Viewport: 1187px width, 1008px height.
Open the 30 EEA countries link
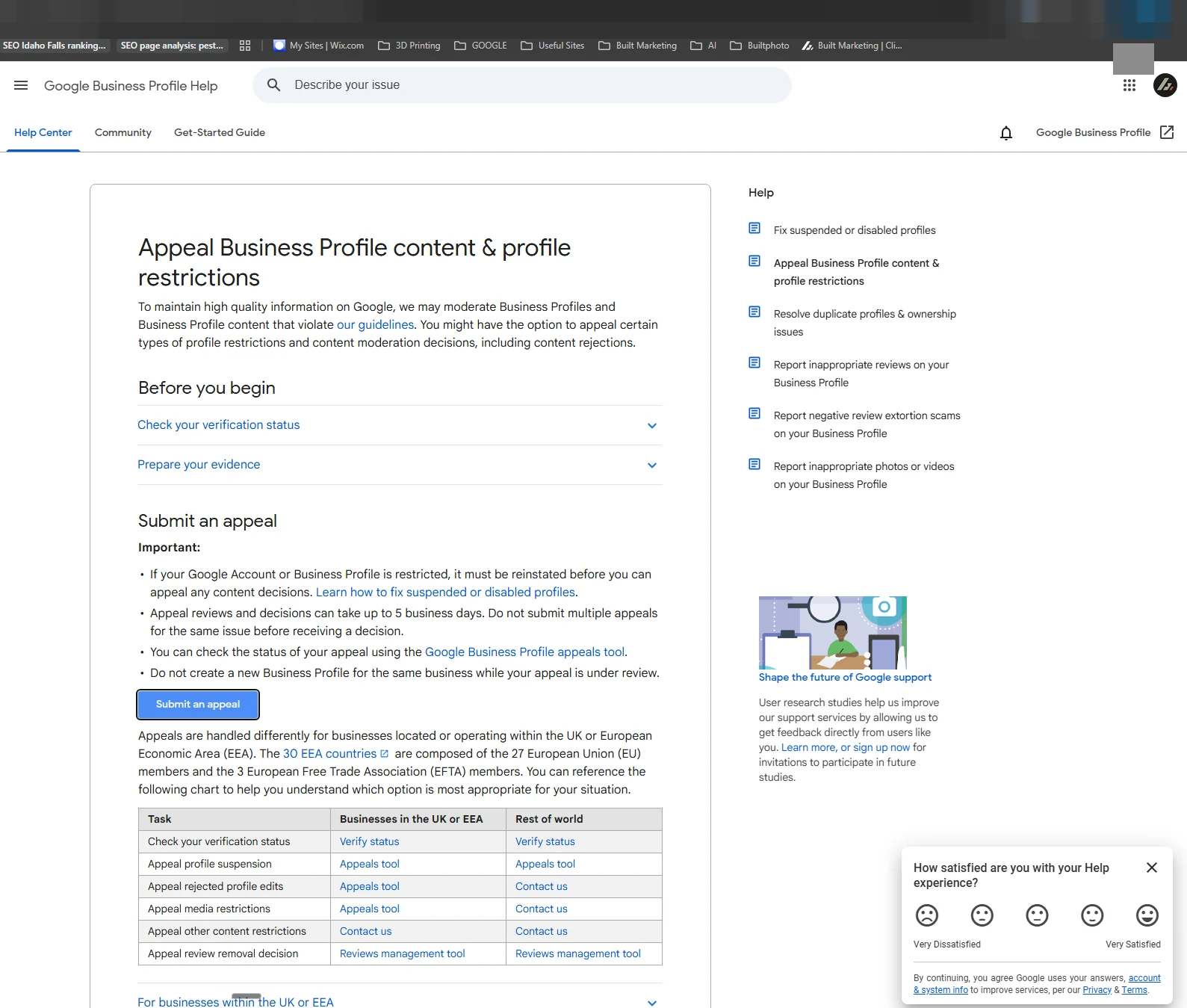[x=335, y=754]
